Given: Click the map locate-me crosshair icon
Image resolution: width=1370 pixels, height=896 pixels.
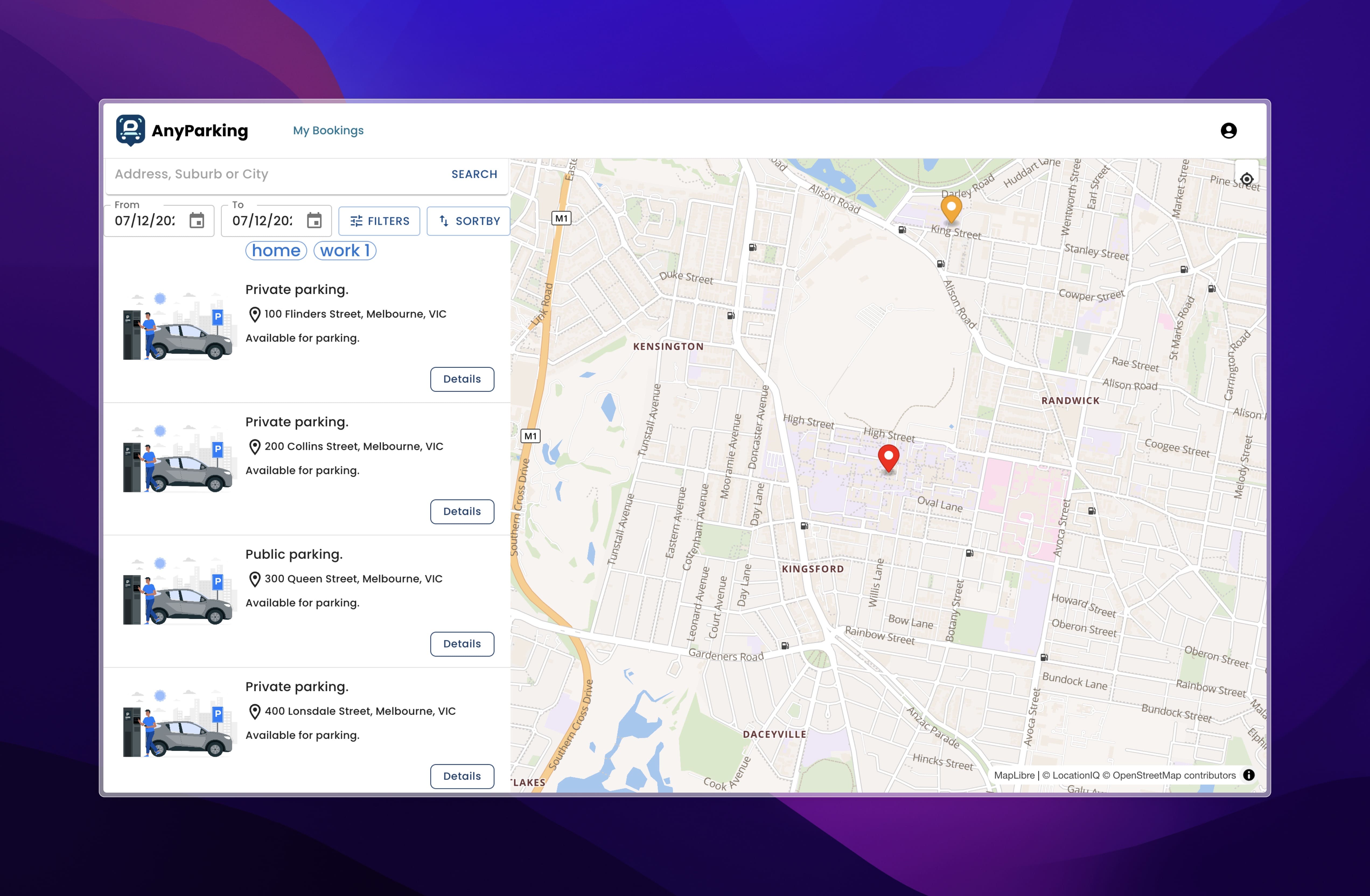Looking at the screenshot, I should point(1247,179).
